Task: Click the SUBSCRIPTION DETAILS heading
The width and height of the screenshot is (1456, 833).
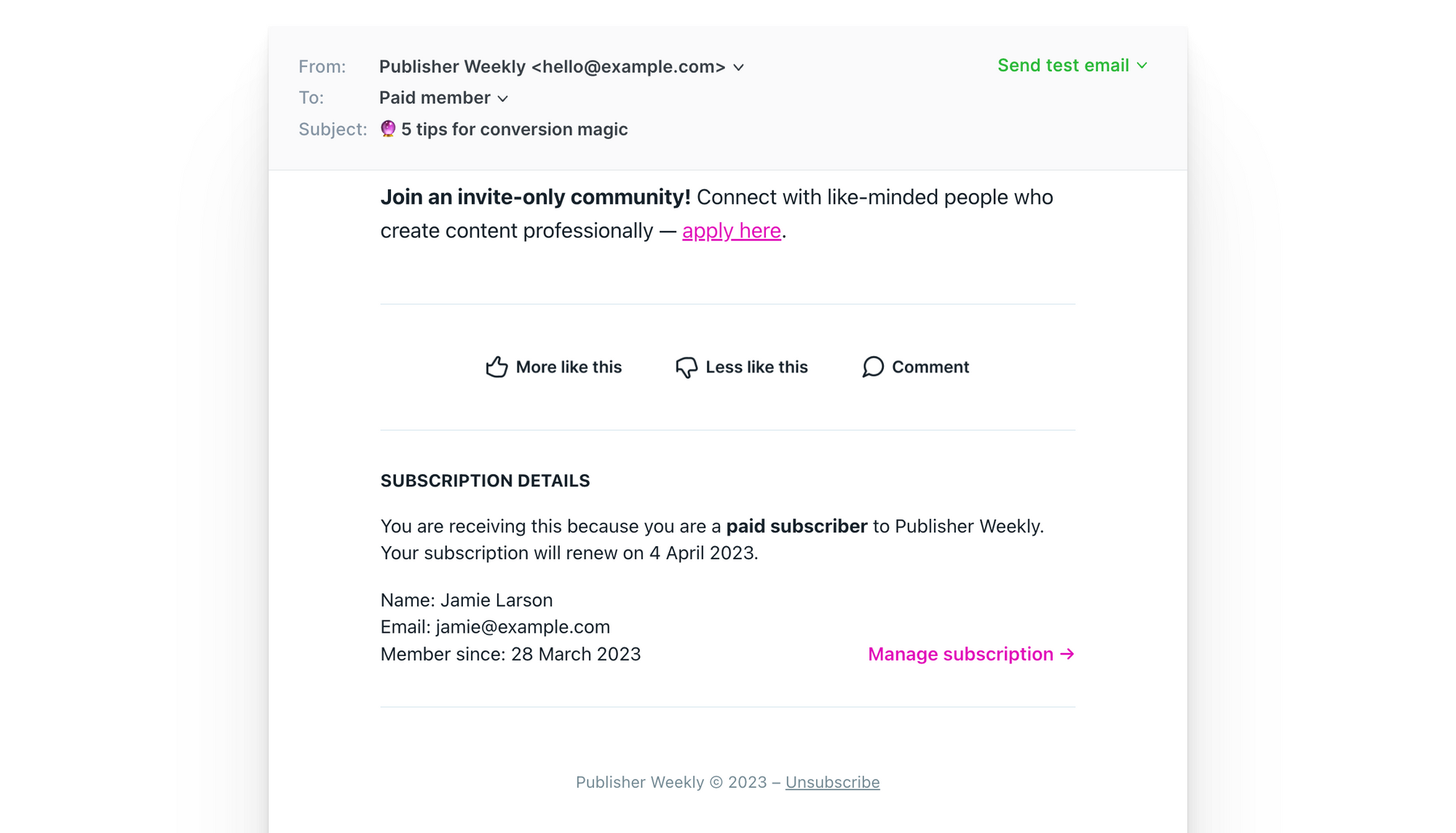Action: coord(485,481)
